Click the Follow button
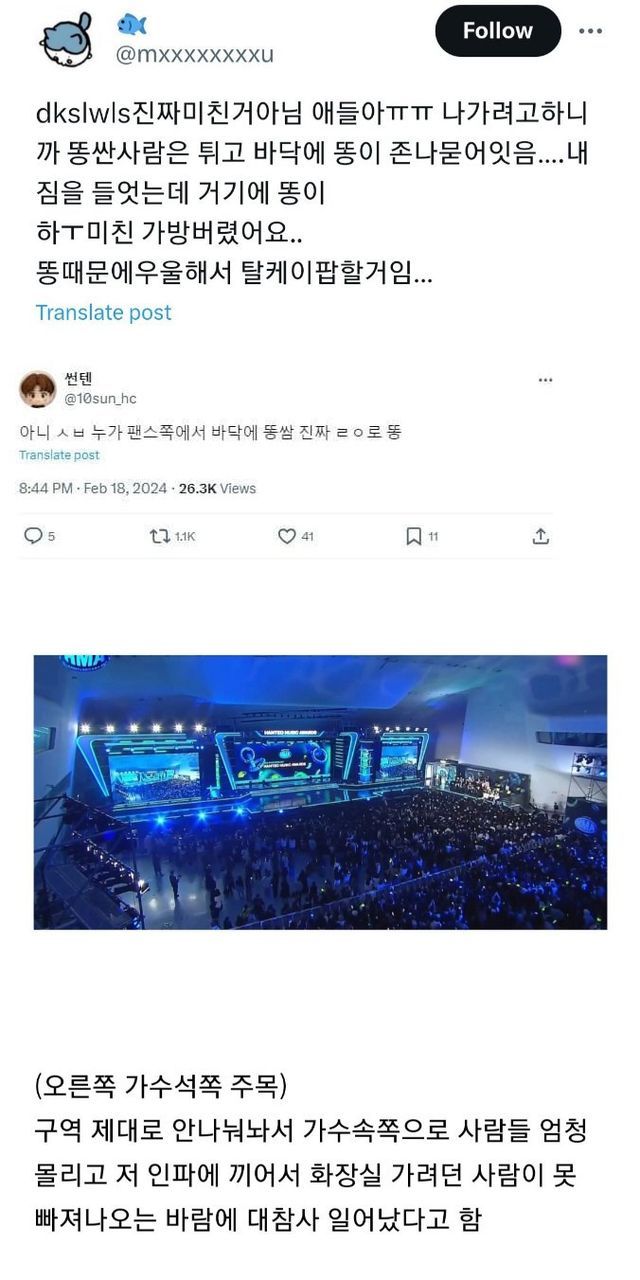This screenshot has width=640, height=1280. pos(497,31)
